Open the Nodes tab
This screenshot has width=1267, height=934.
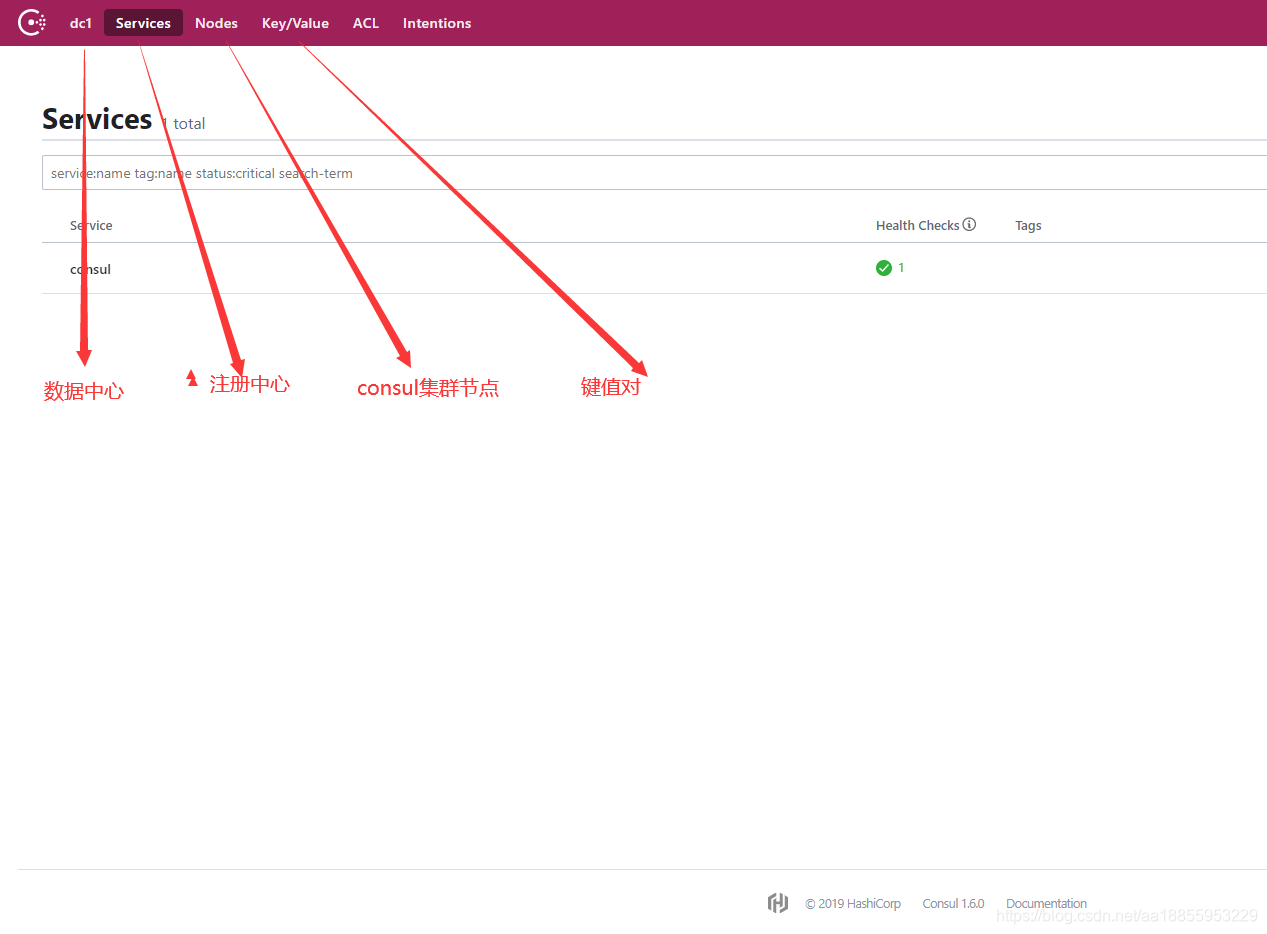click(216, 23)
